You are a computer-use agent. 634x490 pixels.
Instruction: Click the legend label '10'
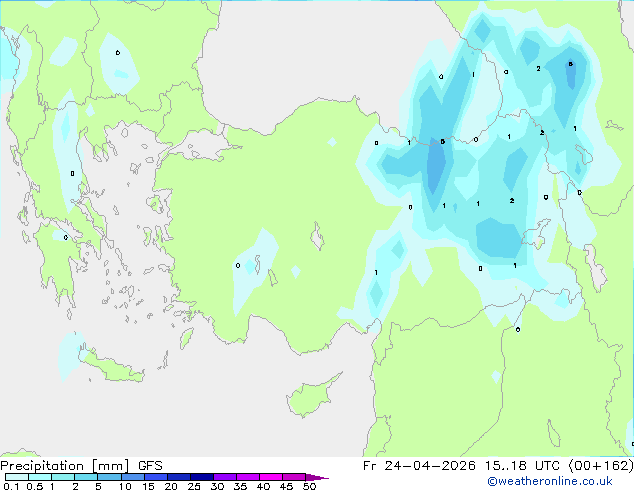125,486
